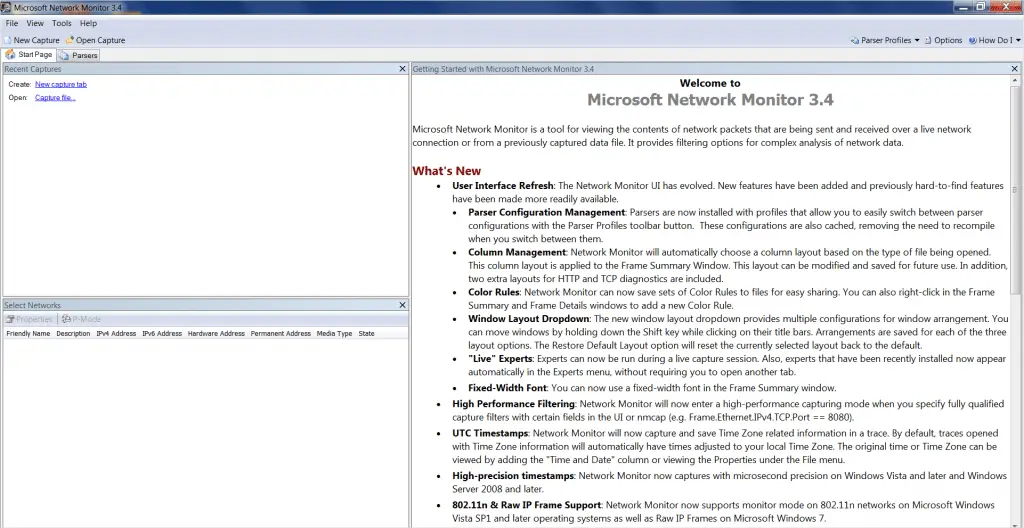Switch to the Start Page tab

pos(29,55)
